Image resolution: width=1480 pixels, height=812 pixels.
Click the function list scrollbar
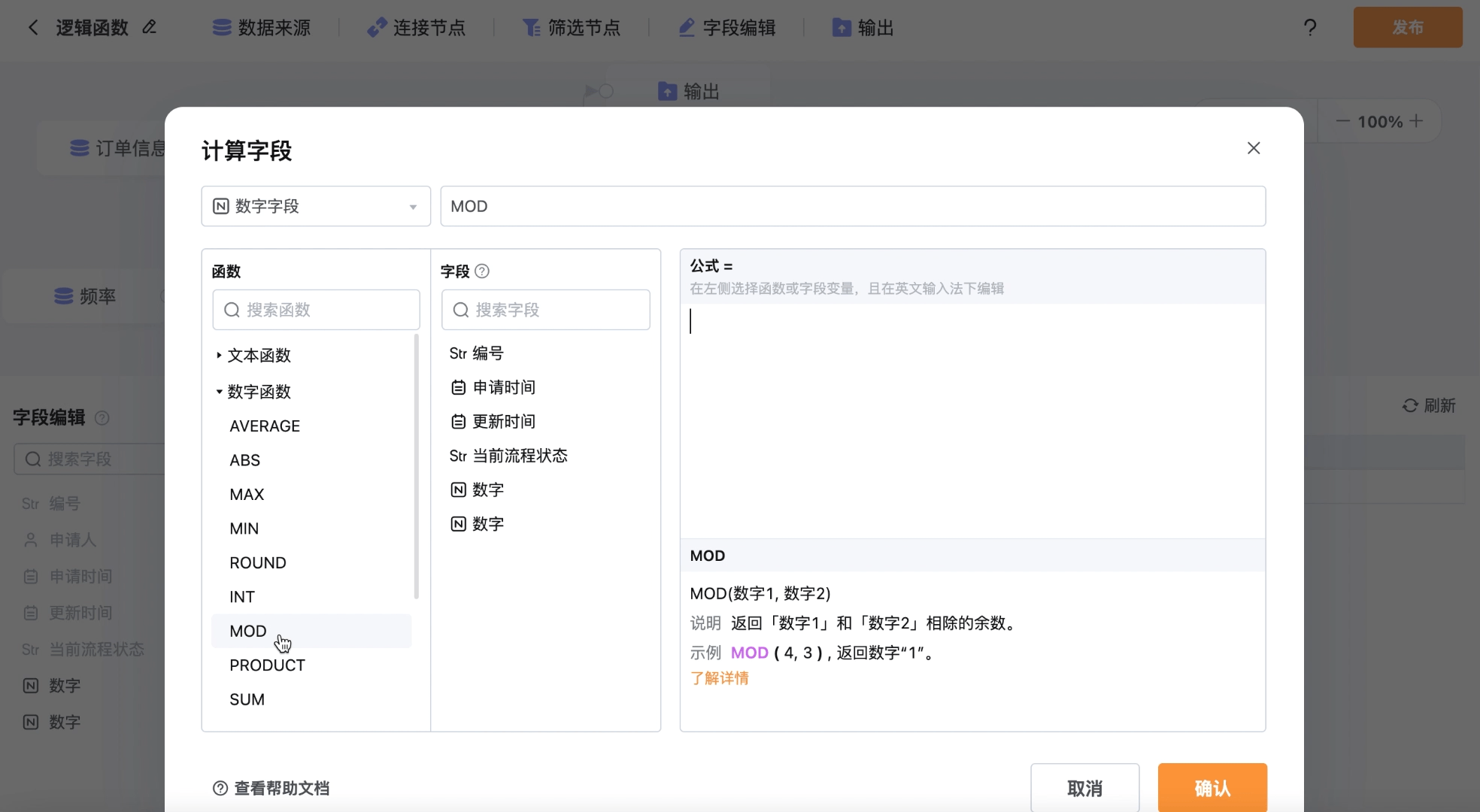click(x=417, y=467)
